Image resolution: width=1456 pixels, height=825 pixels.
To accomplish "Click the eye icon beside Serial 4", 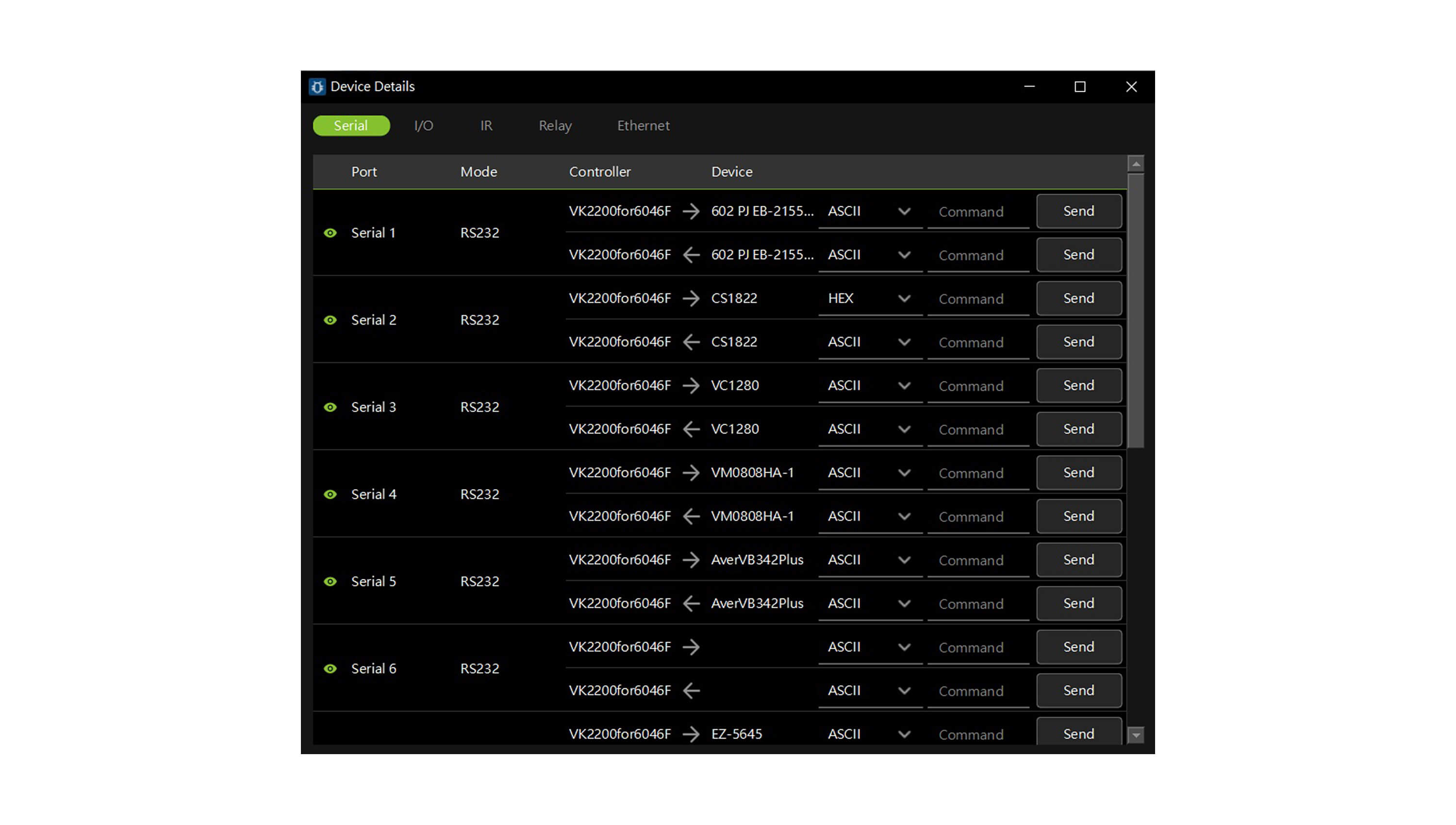I will click(331, 495).
